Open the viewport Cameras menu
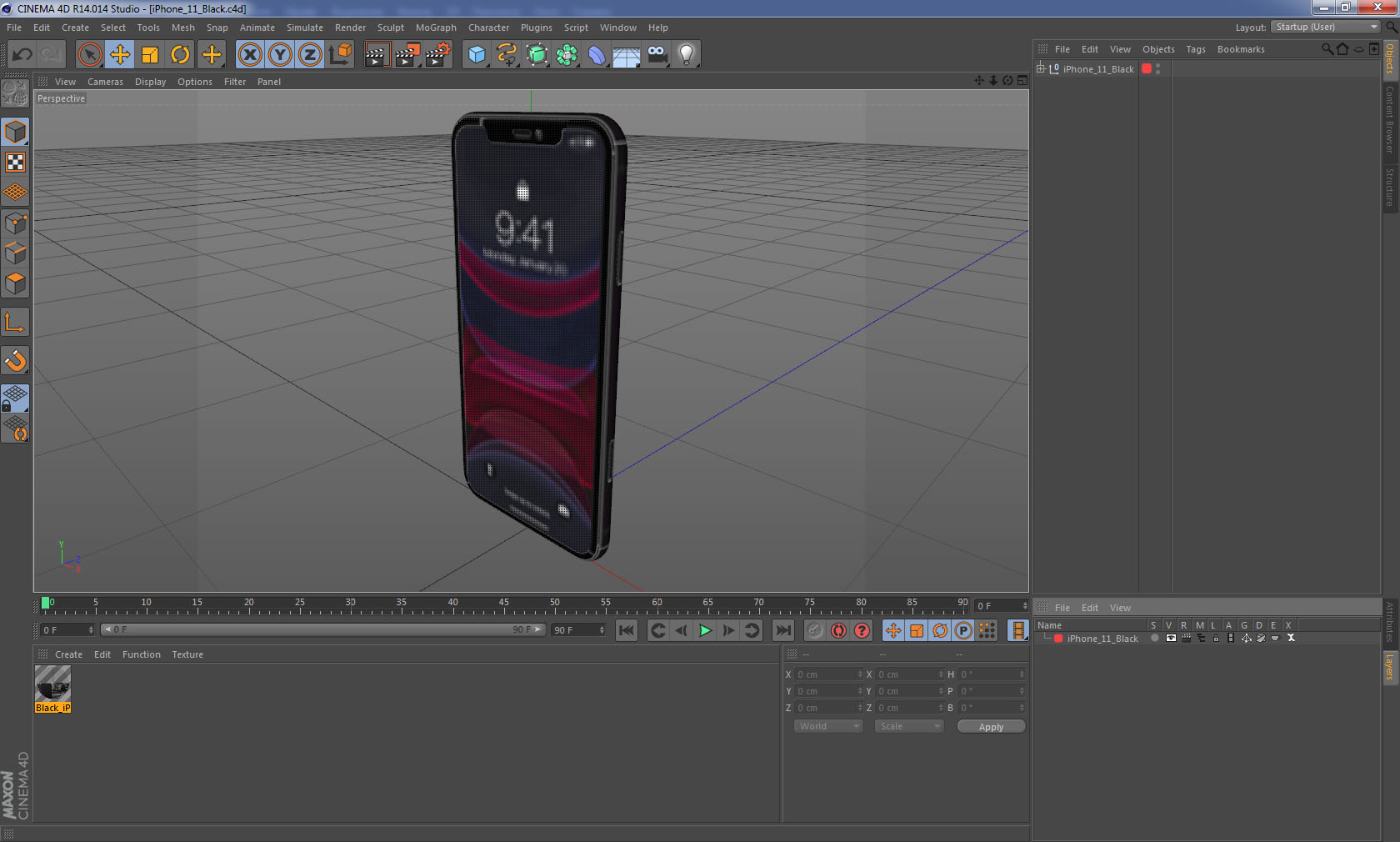Image resolution: width=1400 pixels, height=842 pixels. (x=105, y=82)
